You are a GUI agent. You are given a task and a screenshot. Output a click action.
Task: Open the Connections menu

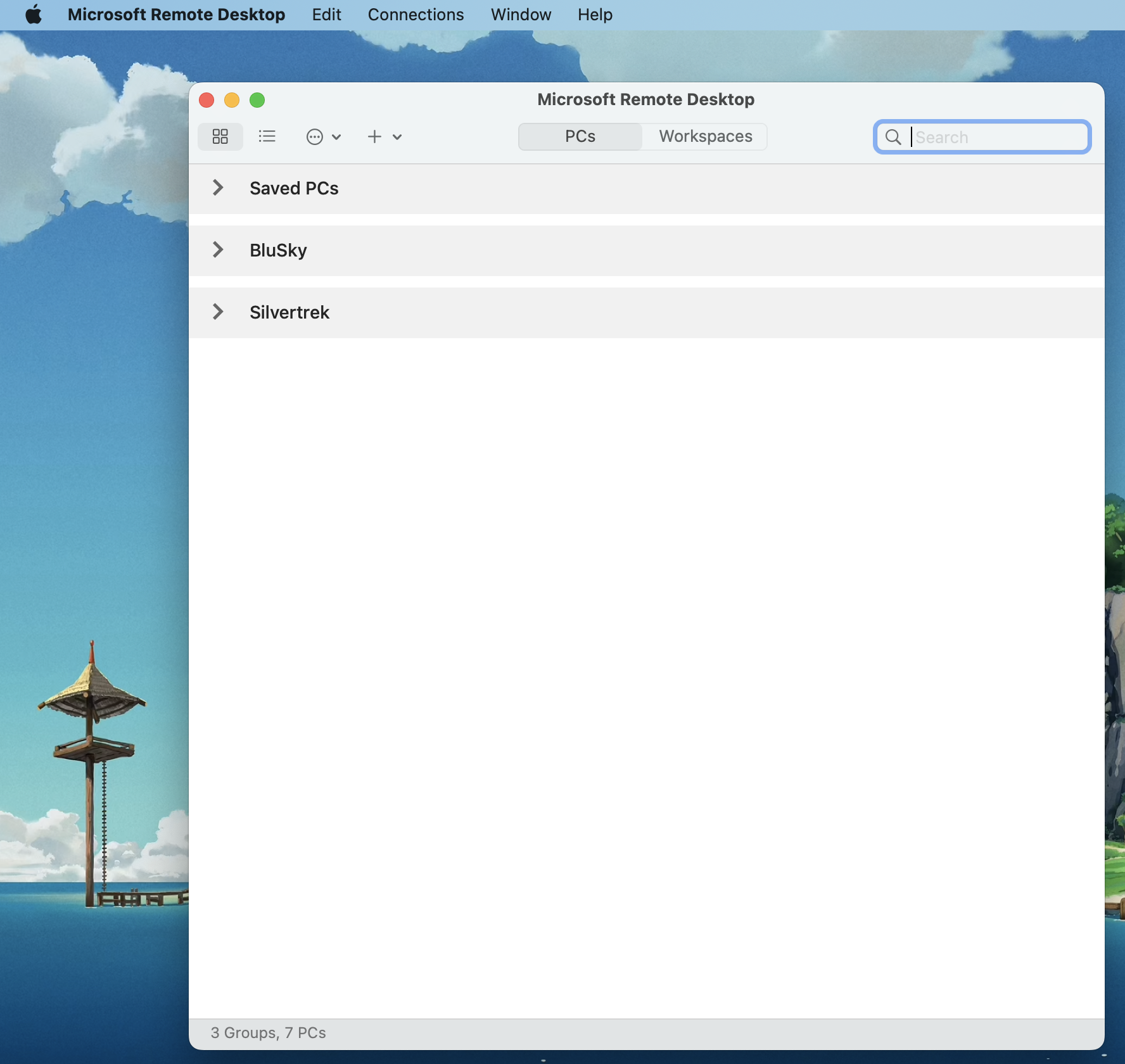pos(416,15)
